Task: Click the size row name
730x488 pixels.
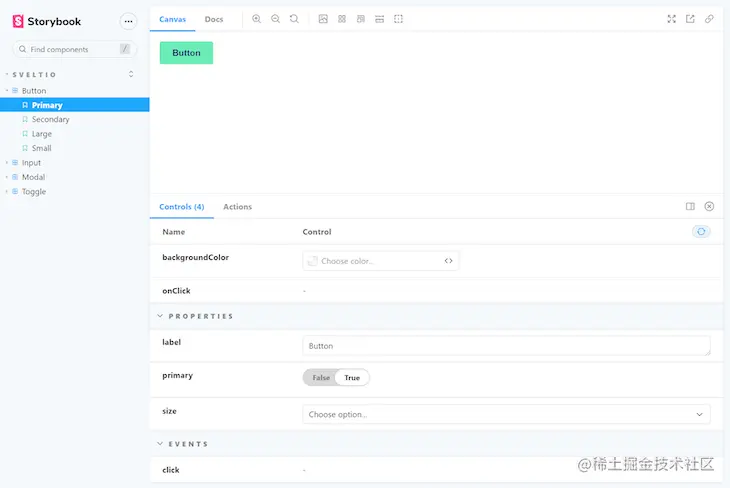Action: coord(169,411)
